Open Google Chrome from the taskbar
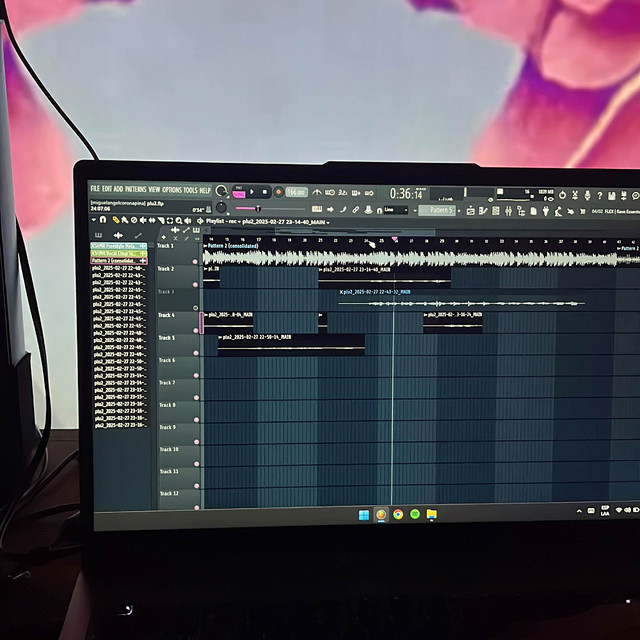This screenshot has height=640, width=640. pyautogui.click(x=398, y=514)
